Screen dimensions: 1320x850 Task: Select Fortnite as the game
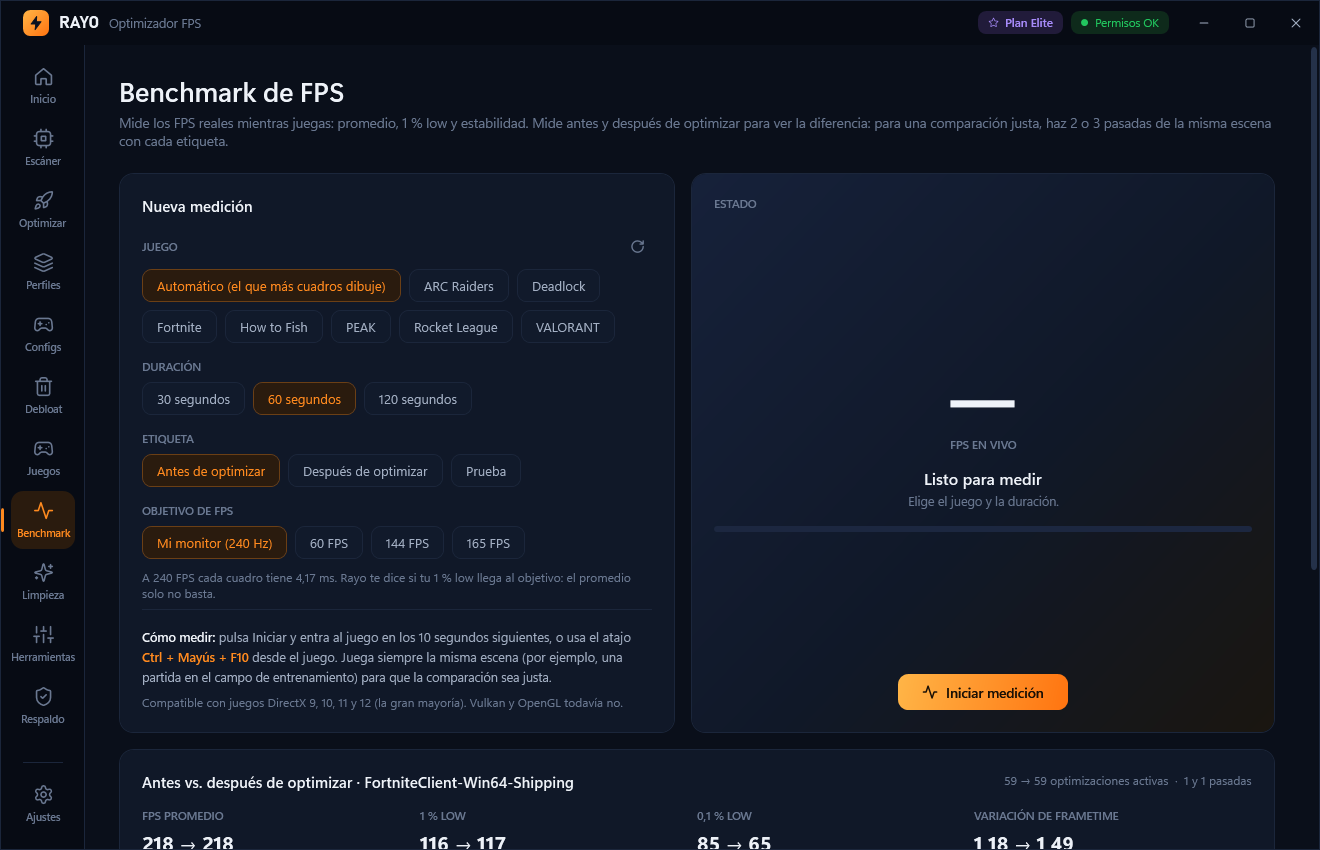pyautogui.click(x=179, y=327)
